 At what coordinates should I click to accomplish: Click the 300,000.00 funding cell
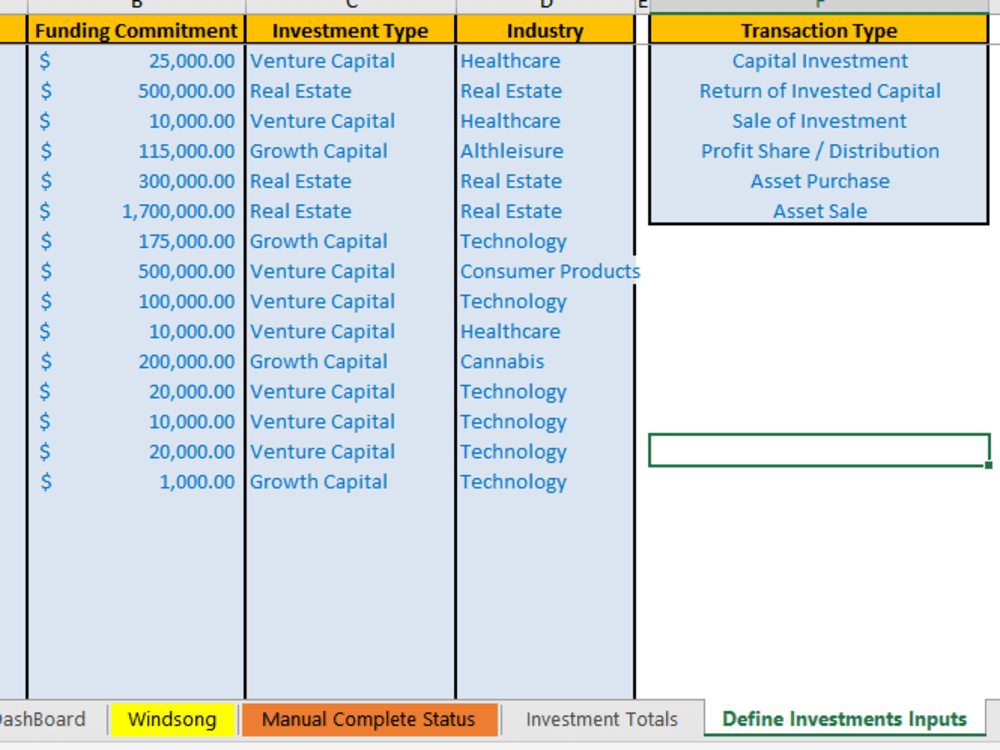(136, 181)
